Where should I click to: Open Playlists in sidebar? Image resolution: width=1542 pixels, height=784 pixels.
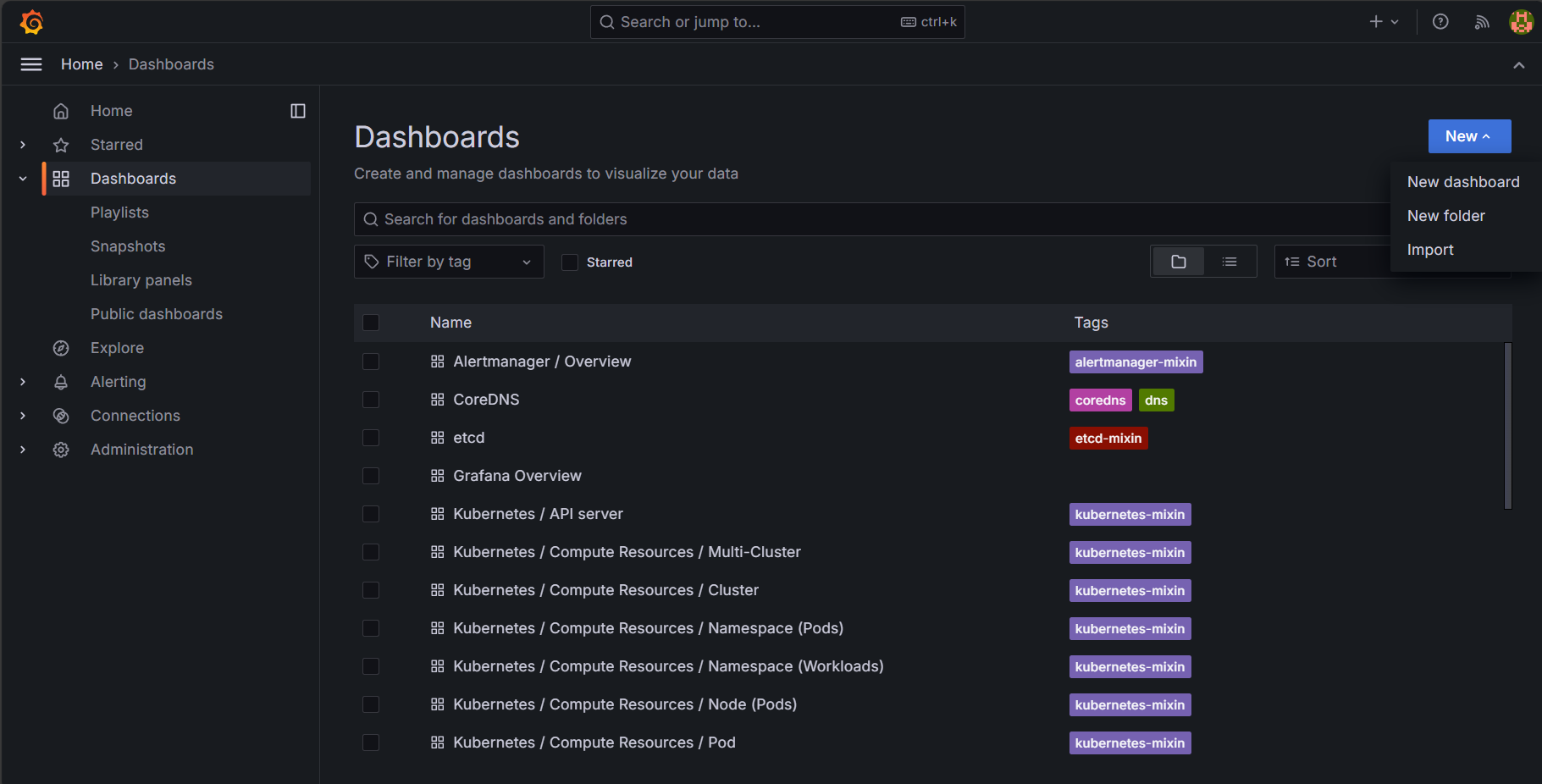[119, 213]
